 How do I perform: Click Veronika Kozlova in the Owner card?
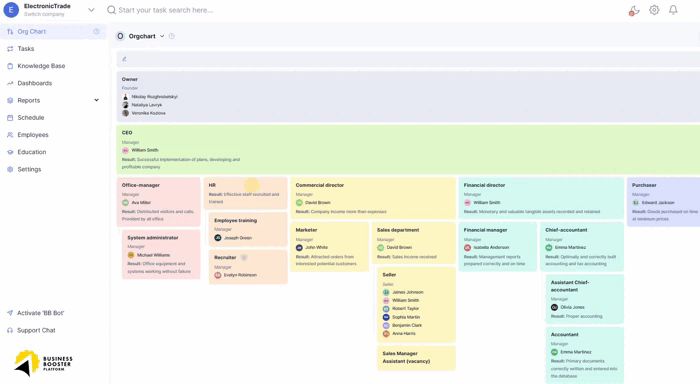(148, 113)
